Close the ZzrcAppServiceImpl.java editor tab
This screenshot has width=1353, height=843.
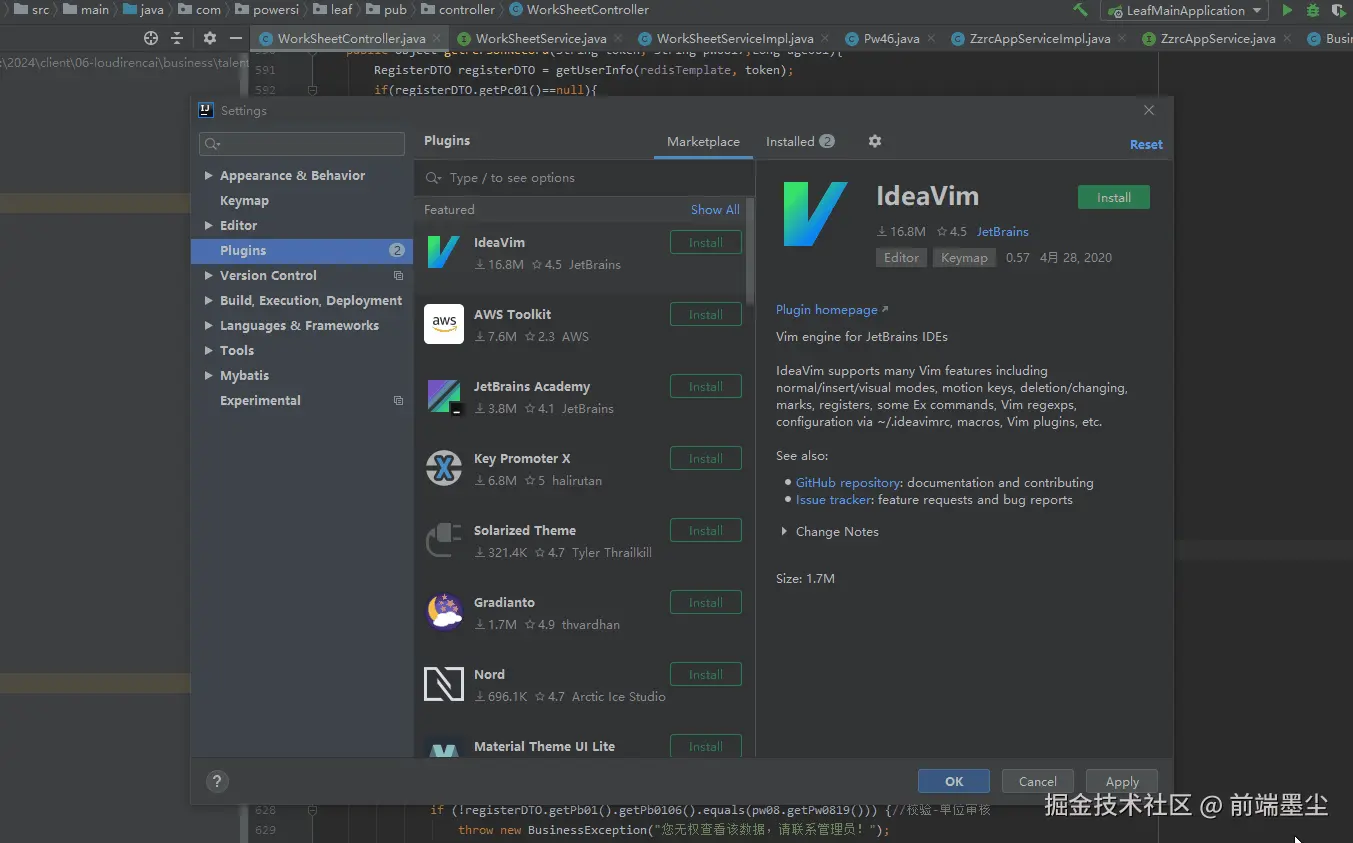(x=1122, y=39)
